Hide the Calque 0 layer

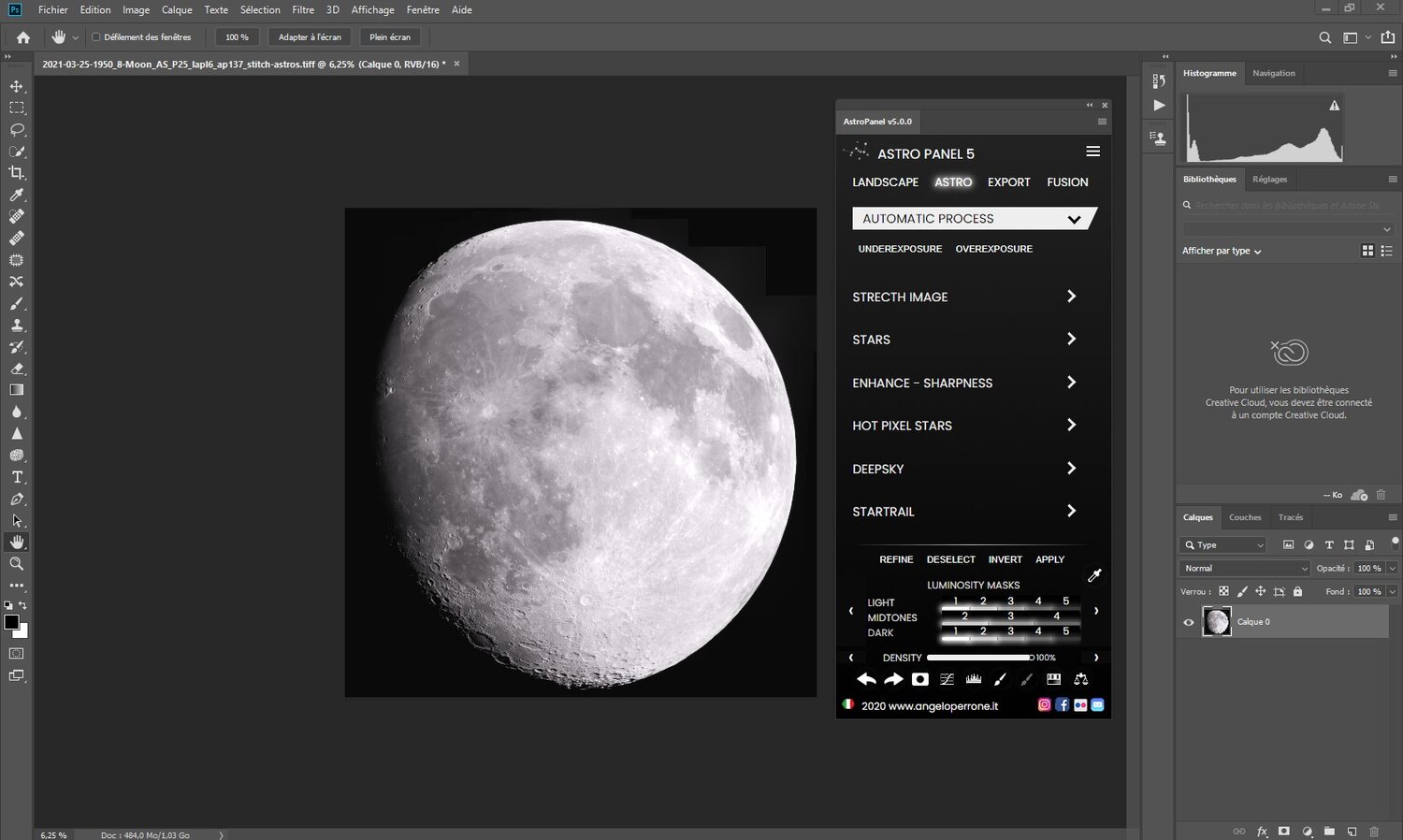(1189, 622)
